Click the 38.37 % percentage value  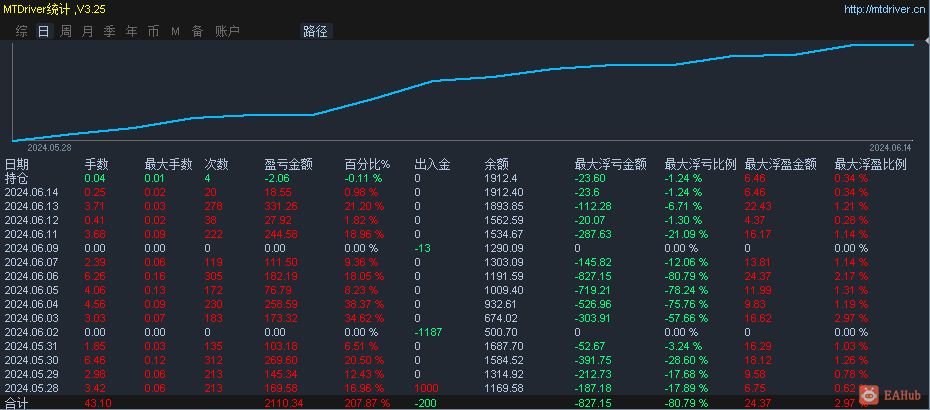point(364,304)
